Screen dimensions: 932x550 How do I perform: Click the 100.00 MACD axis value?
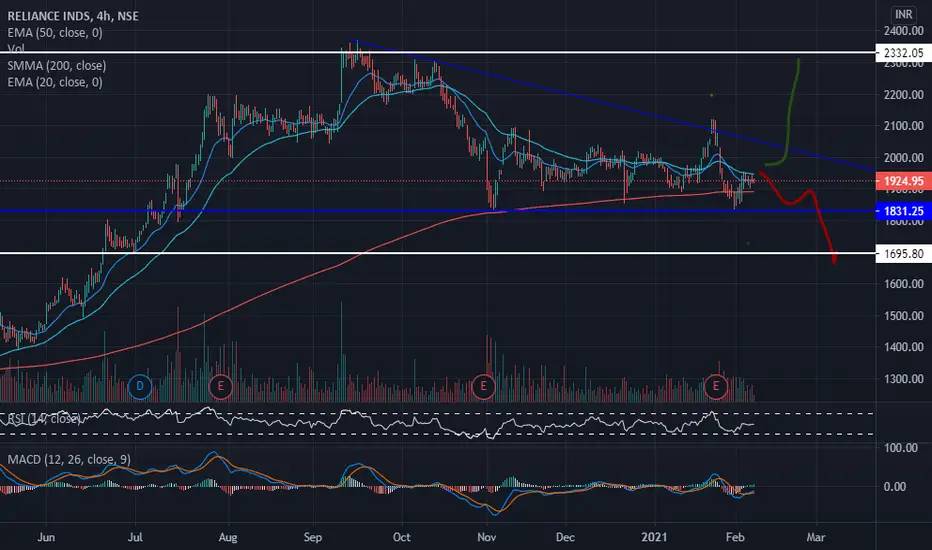click(x=903, y=448)
